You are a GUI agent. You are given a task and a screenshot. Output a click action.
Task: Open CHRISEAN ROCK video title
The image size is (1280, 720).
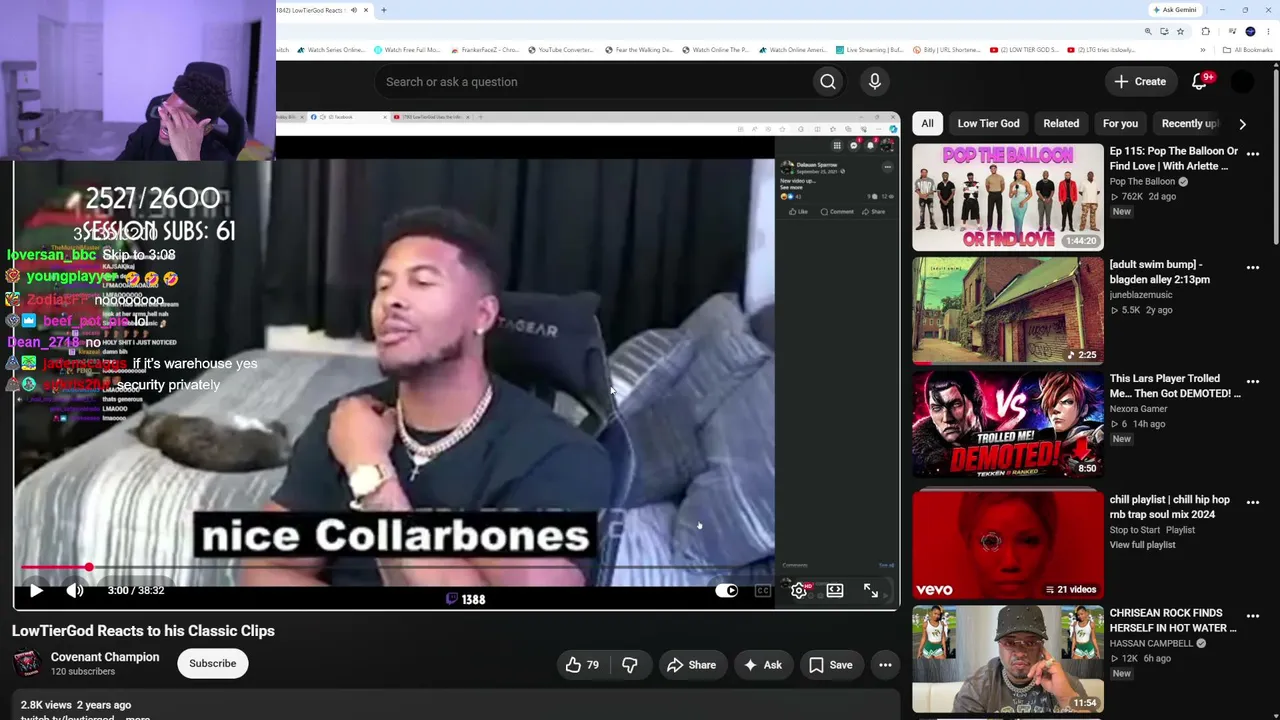click(x=1173, y=620)
